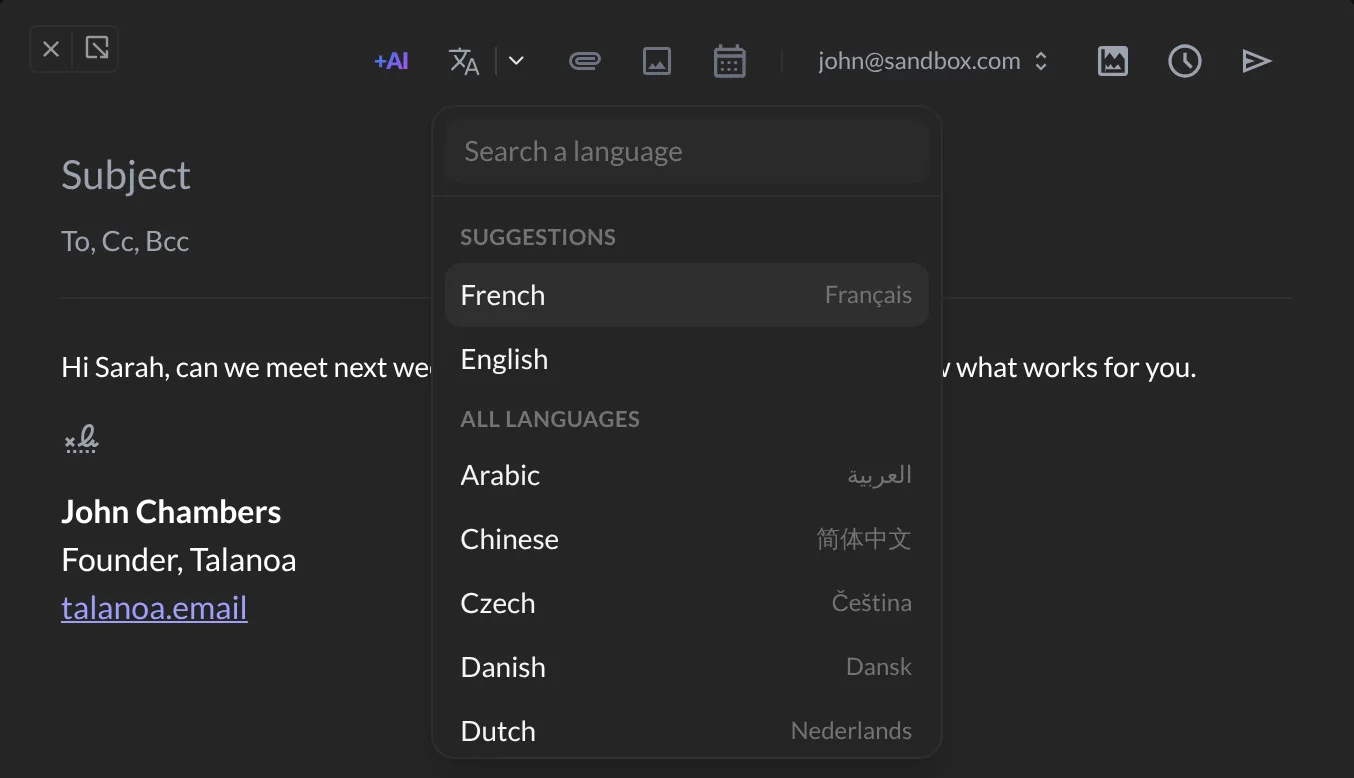Viewport: 1354px width, 778px height.
Task: Click the Subject field
Action: click(x=126, y=176)
